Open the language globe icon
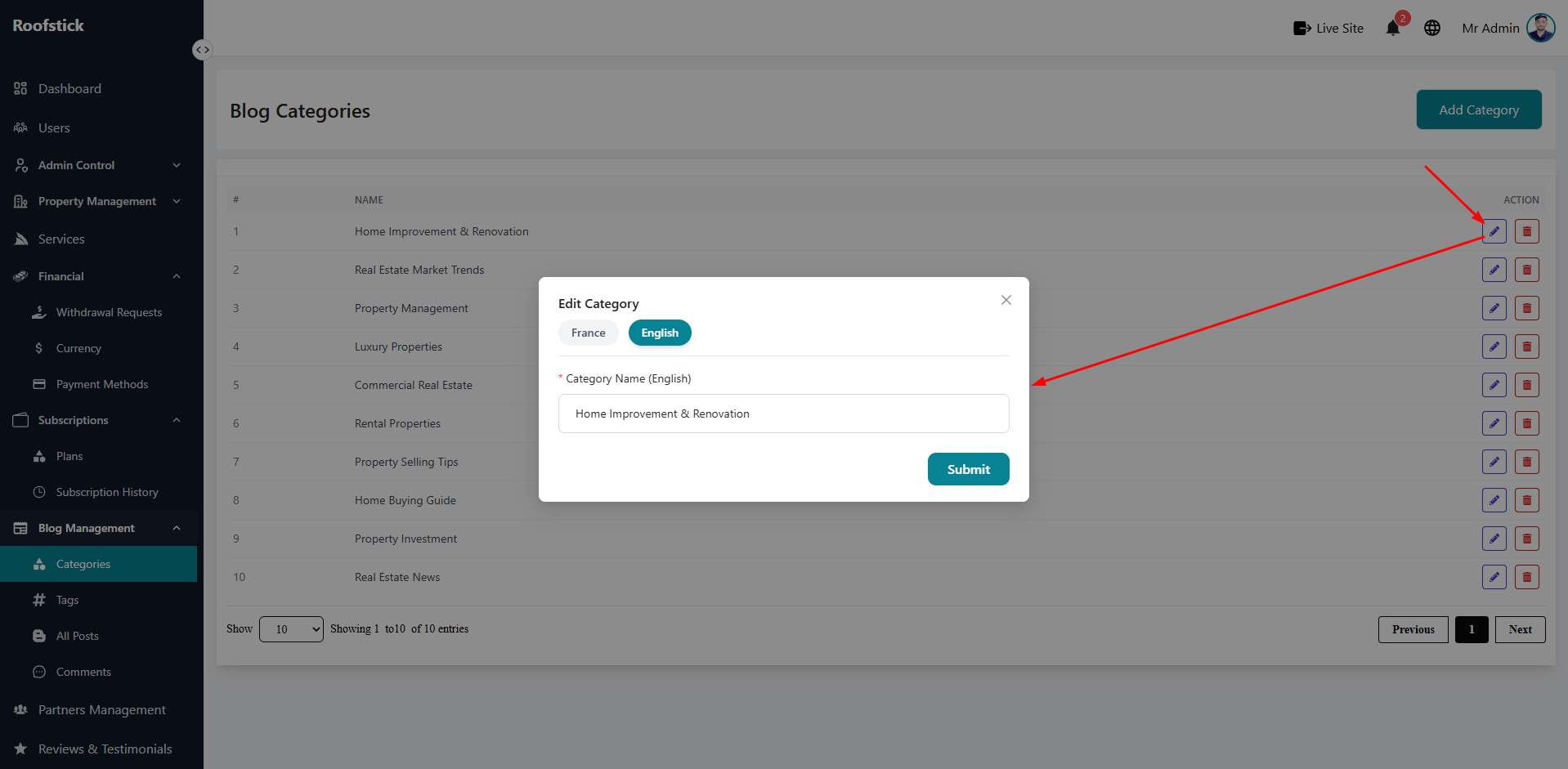This screenshot has width=1568, height=769. click(1432, 28)
